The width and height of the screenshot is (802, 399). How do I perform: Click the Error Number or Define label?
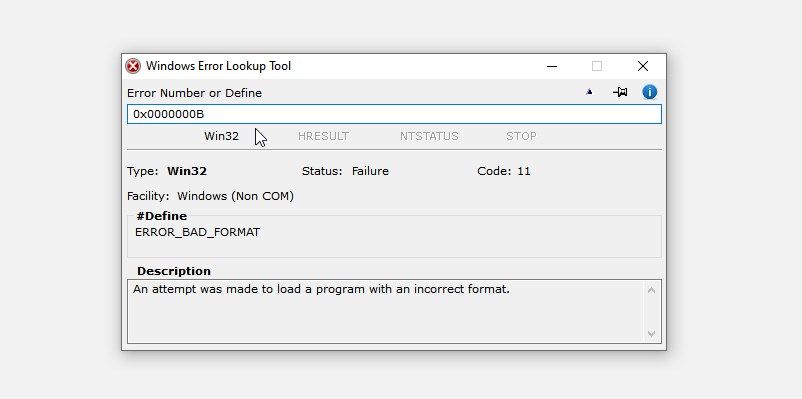(x=194, y=93)
